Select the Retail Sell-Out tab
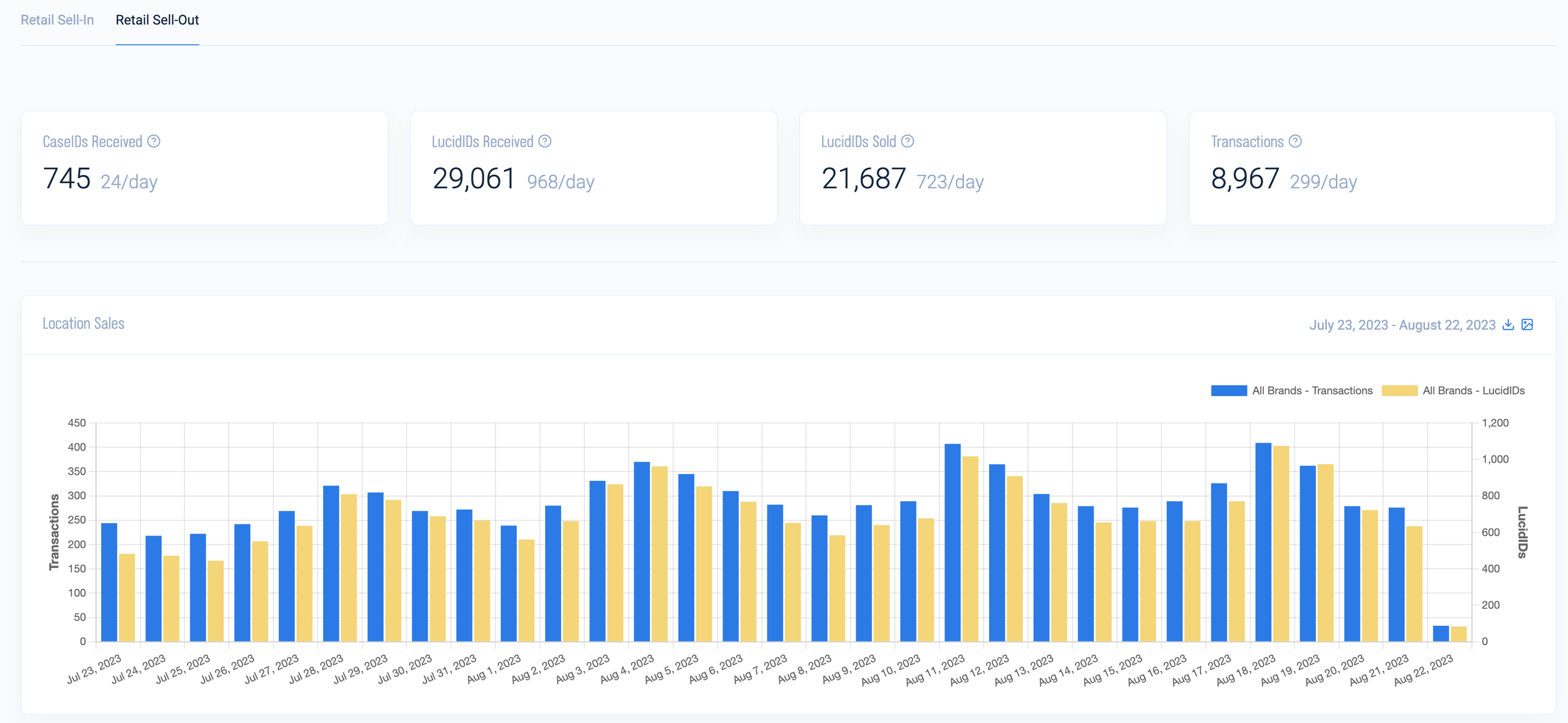 tap(156, 19)
